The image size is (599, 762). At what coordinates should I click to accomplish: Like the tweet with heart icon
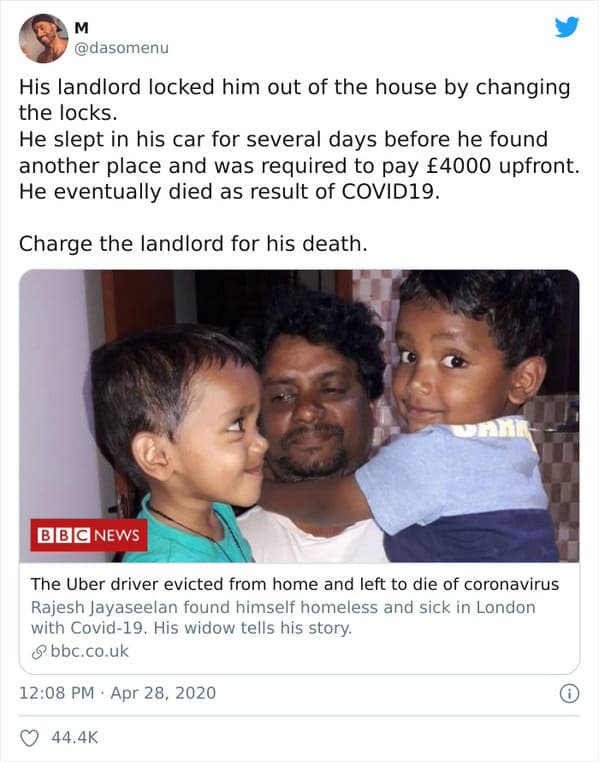click(29, 738)
